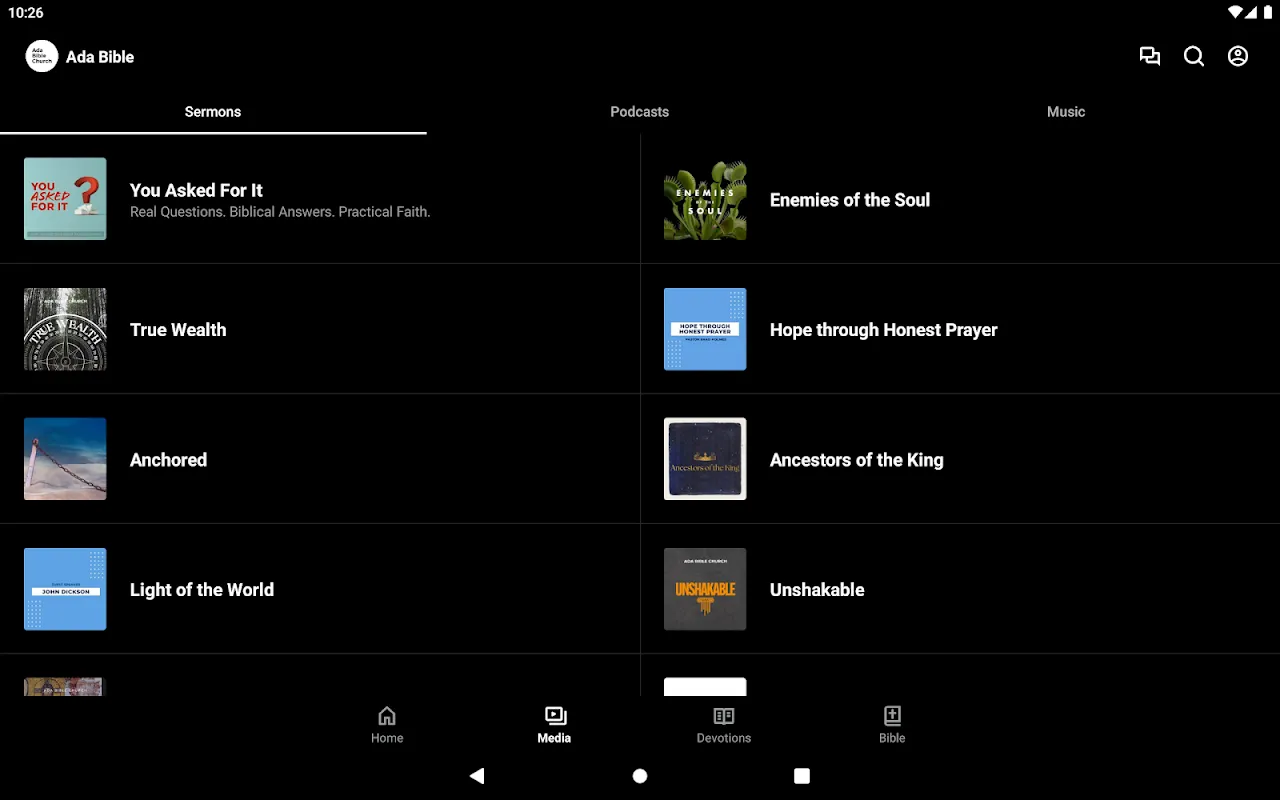Go to Home in bottom navigation
The width and height of the screenshot is (1280, 800).
click(387, 725)
